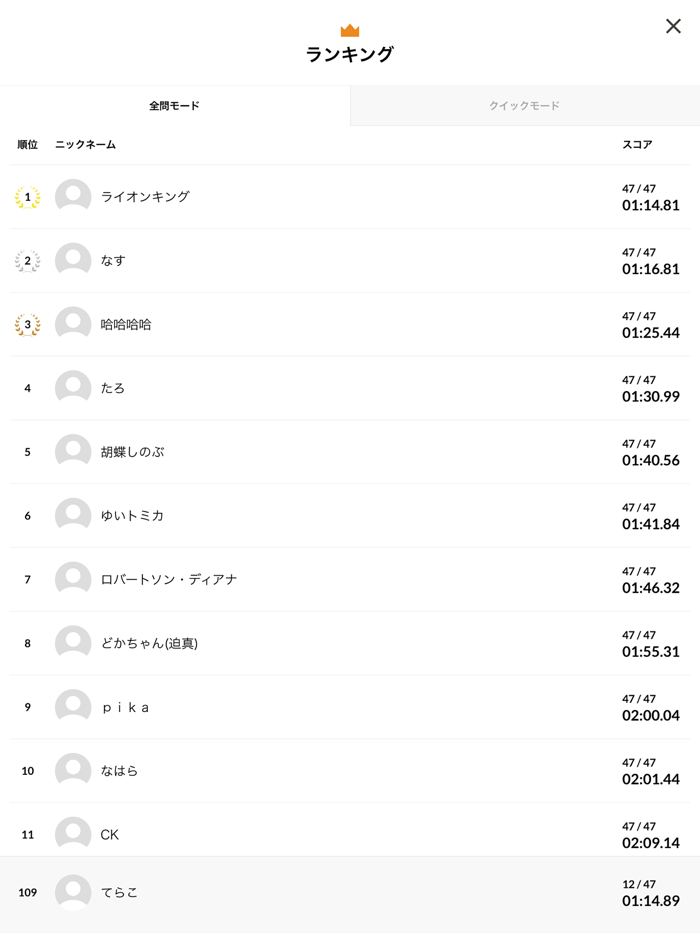This screenshot has height=934, width=700.
Task: Click なはら's score 02:01.44
Action: [x=650, y=779]
